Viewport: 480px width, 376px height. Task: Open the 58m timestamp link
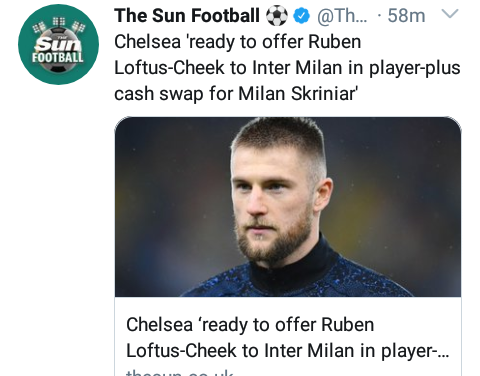coord(406,16)
